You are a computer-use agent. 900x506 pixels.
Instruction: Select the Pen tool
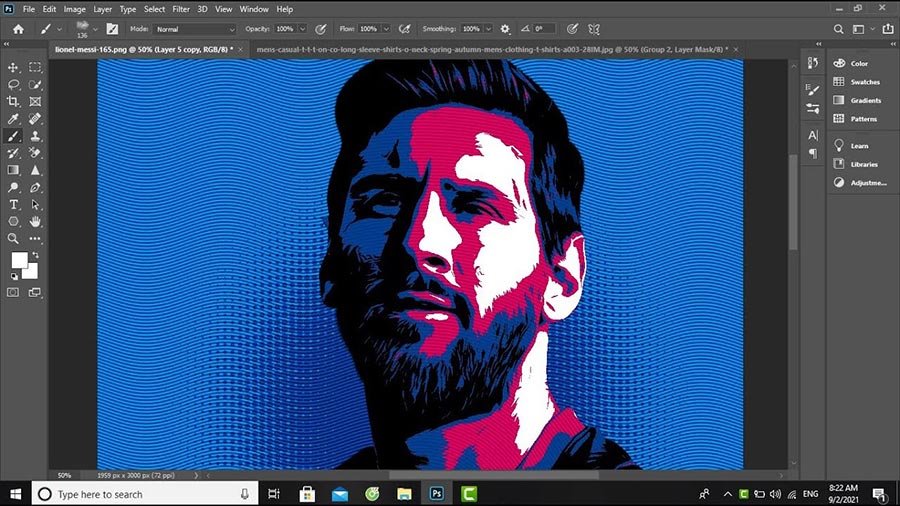click(x=35, y=188)
